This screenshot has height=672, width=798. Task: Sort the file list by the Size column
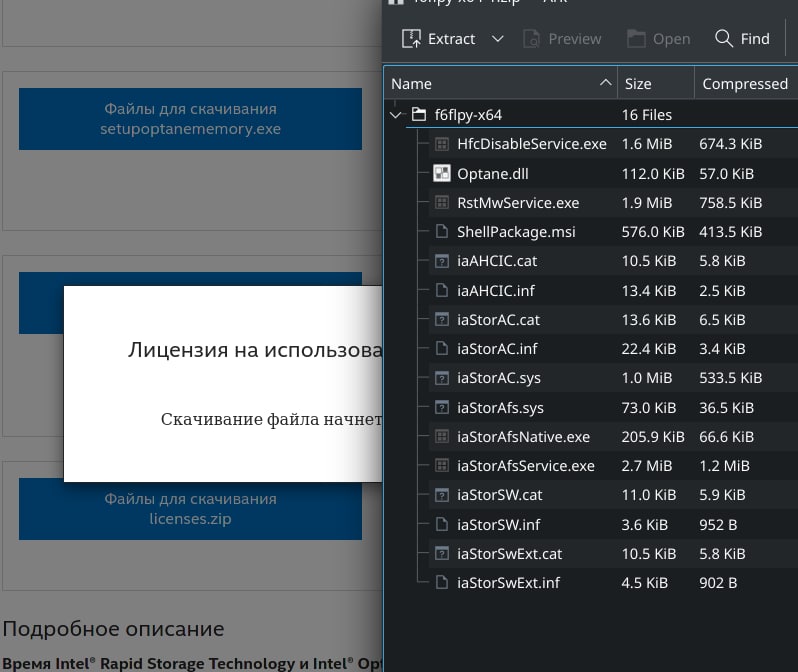coord(656,83)
